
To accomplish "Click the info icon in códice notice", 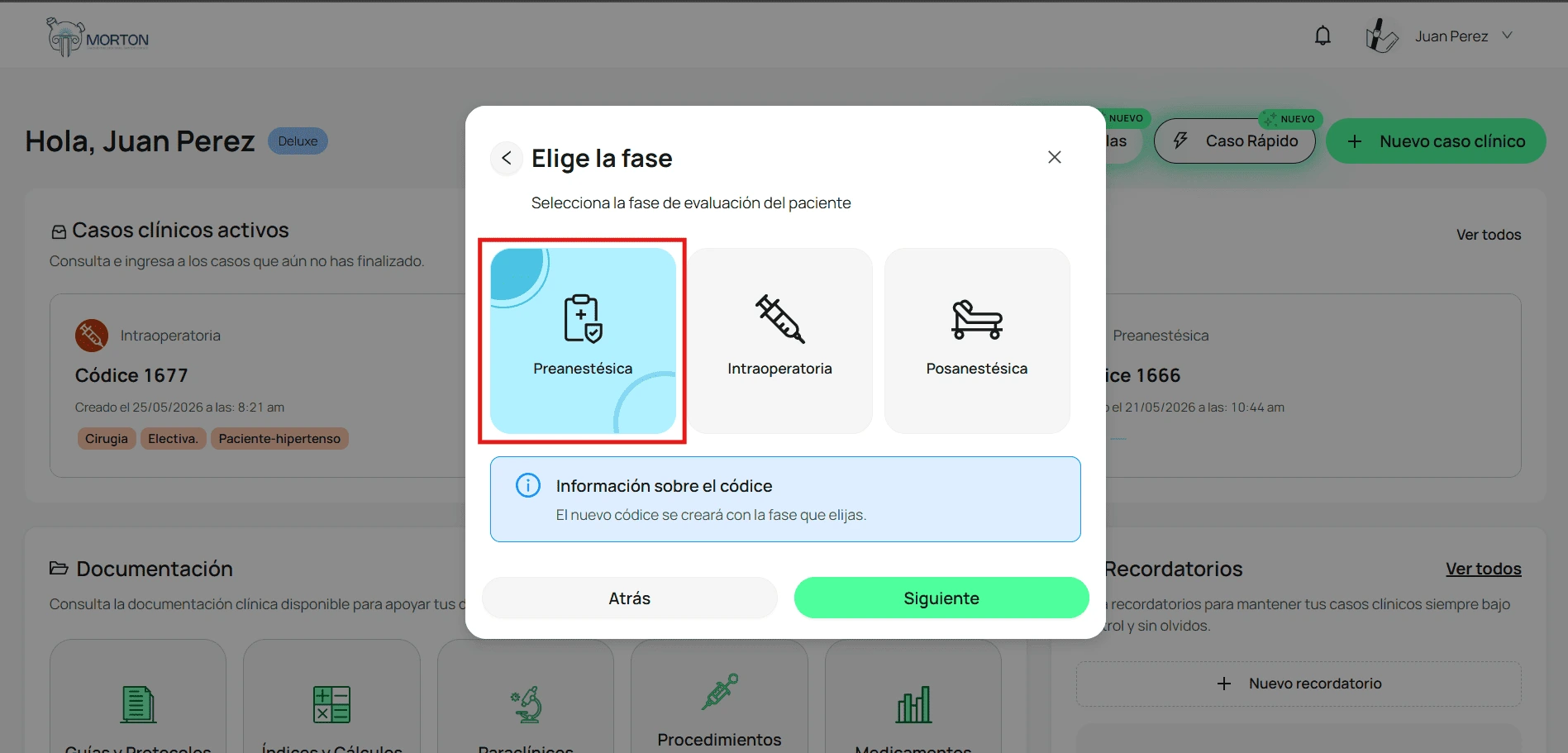I will [528, 485].
